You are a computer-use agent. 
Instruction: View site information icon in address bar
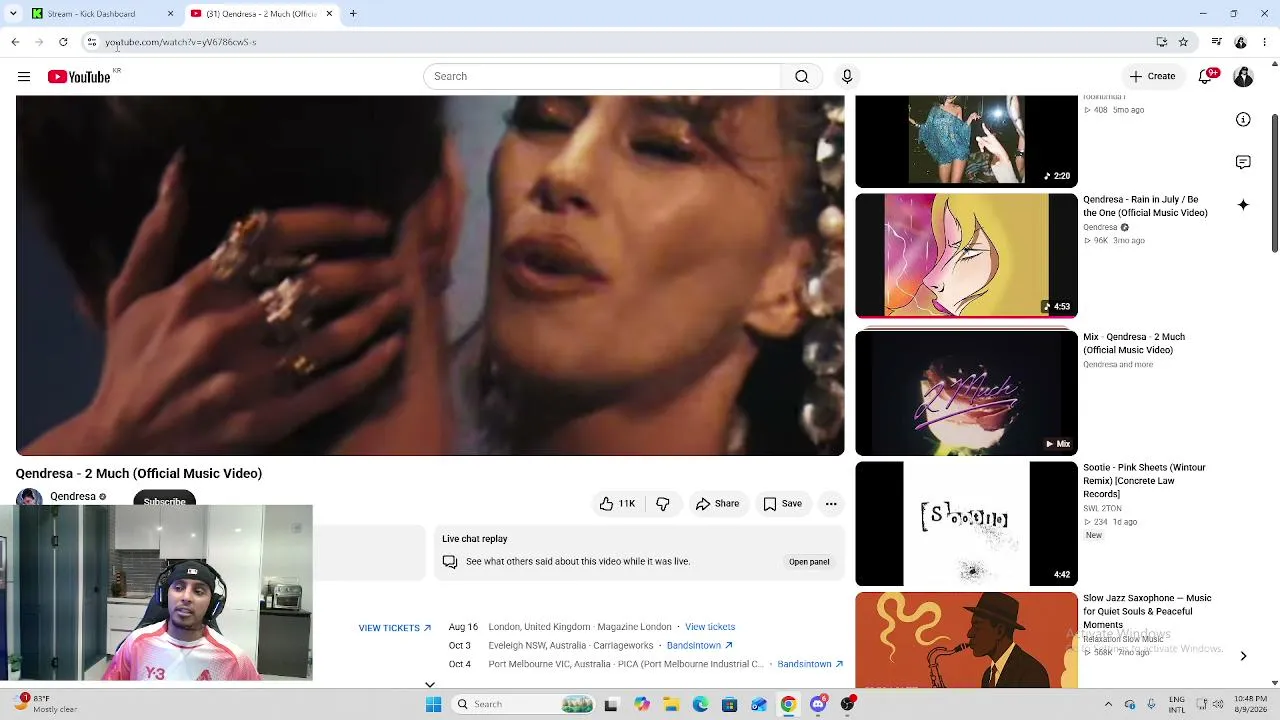point(91,42)
